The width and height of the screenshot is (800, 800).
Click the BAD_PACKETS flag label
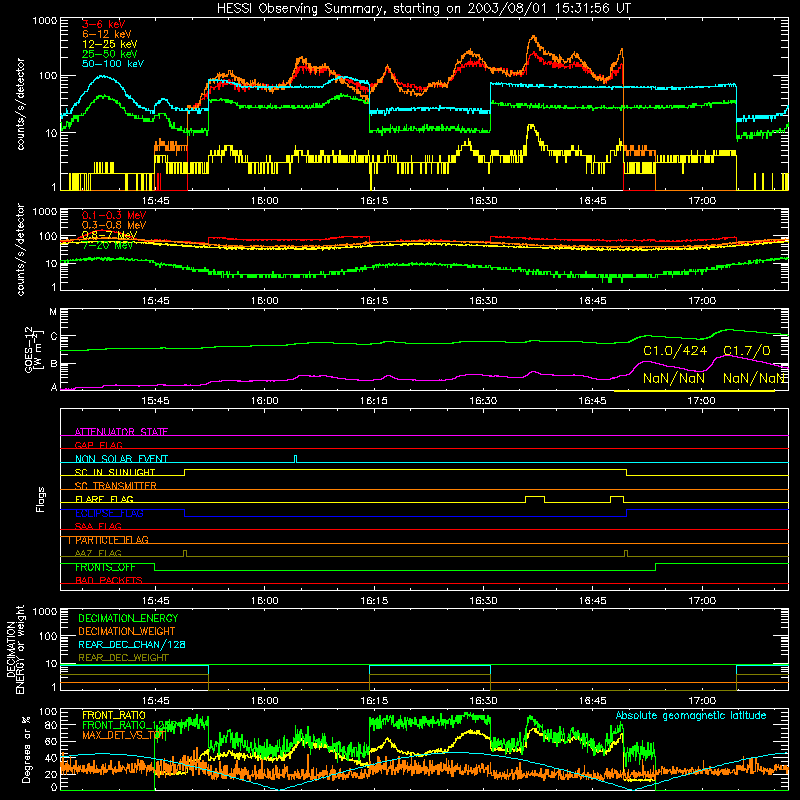pos(109,580)
